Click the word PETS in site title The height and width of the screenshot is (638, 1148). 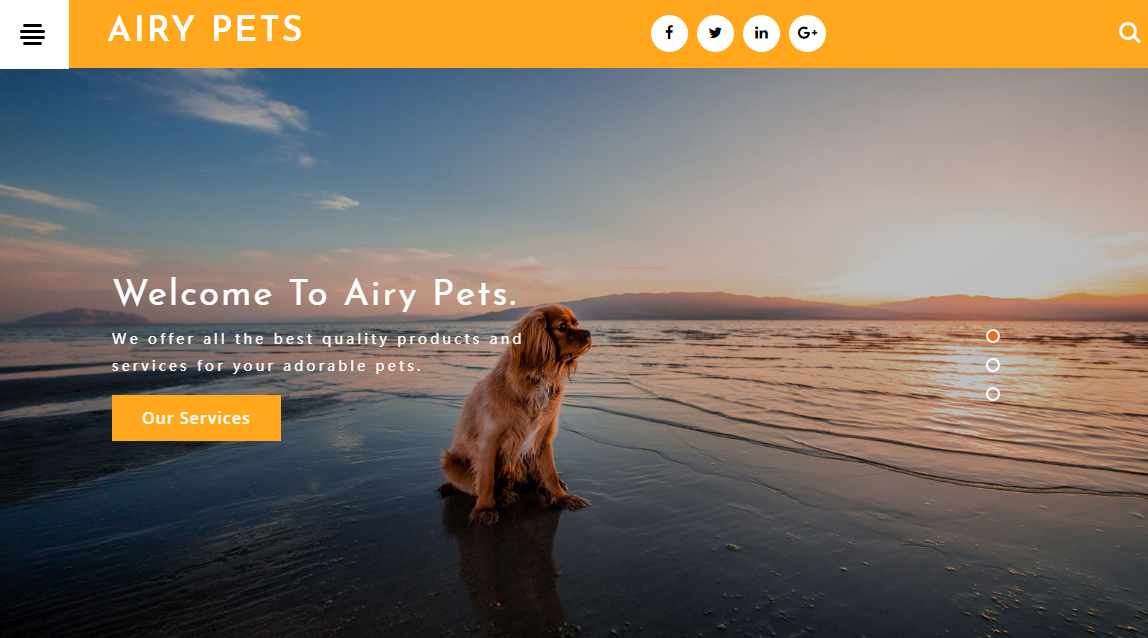coord(257,30)
